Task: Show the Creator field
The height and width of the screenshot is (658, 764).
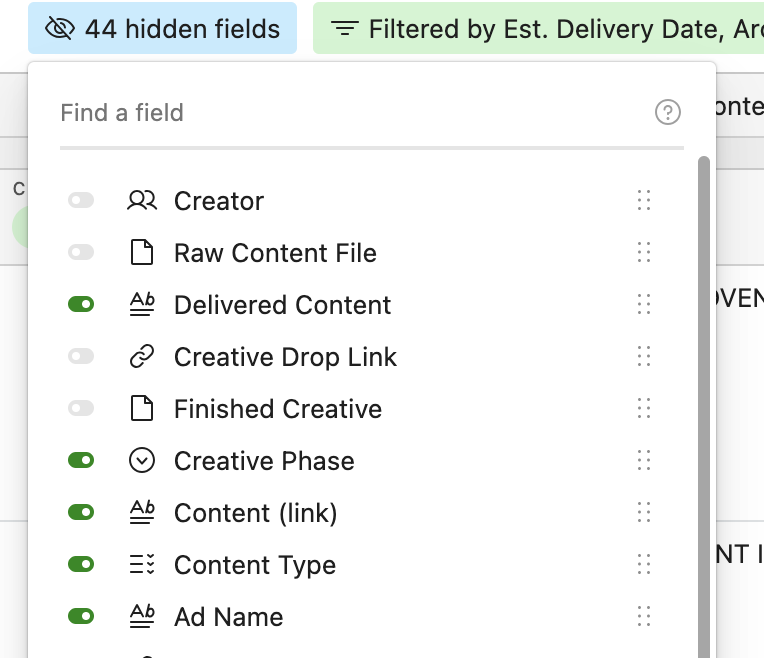Action: (81, 201)
